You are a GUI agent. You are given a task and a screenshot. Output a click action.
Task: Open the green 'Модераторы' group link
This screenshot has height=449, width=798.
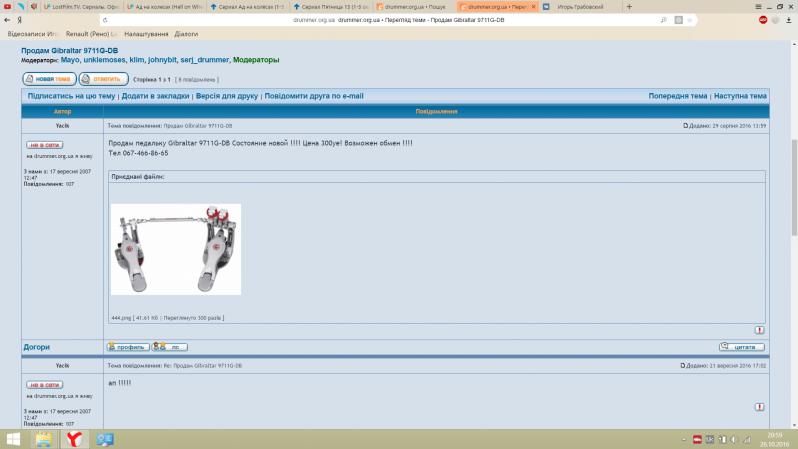pos(256,60)
